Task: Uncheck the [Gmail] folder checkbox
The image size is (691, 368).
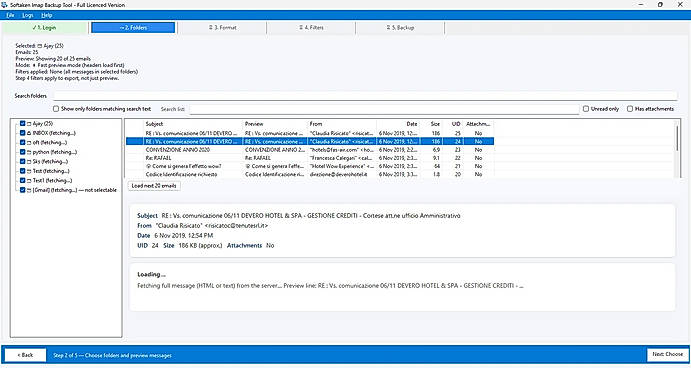Action: click(x=22, y=190)
